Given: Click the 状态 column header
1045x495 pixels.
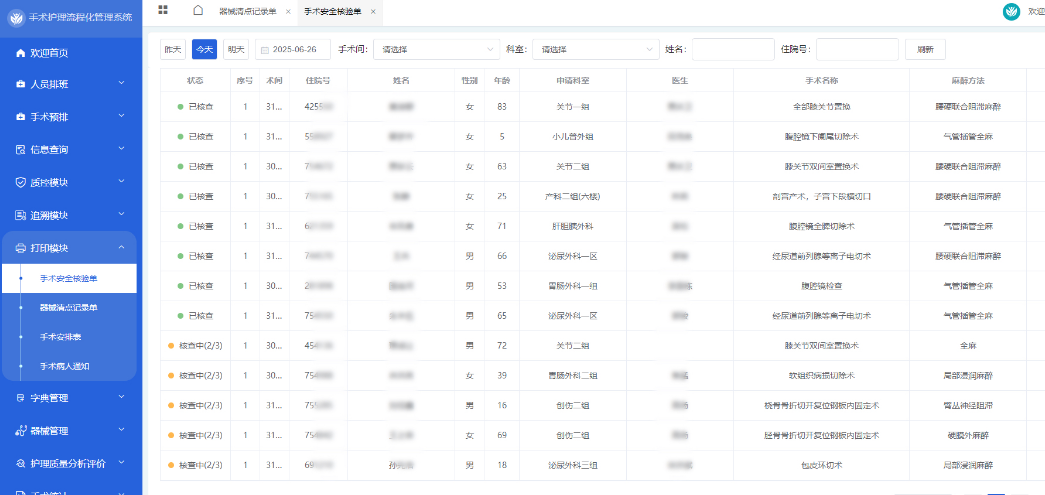Looking at the screenshot, I should click(x=195, y=81).
